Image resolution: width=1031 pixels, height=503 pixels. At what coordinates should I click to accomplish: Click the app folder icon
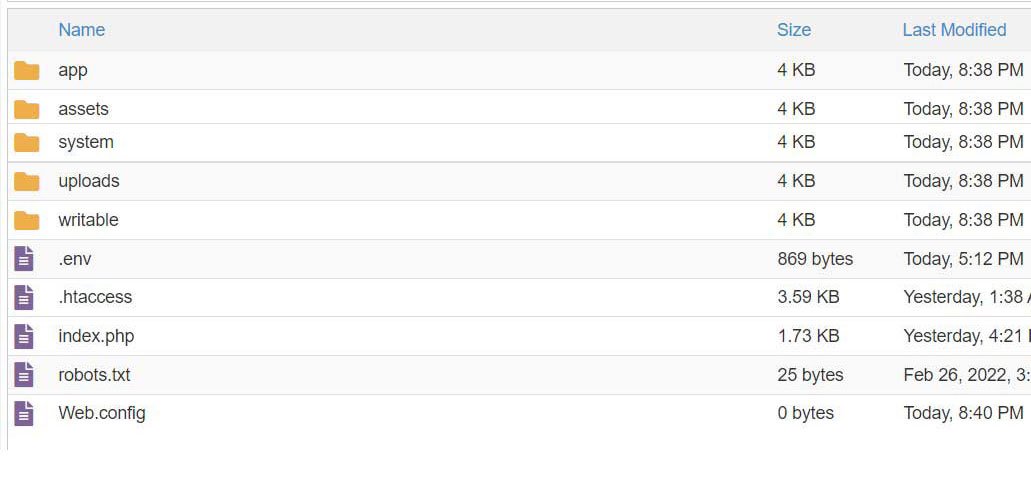(x=27, y=70)
